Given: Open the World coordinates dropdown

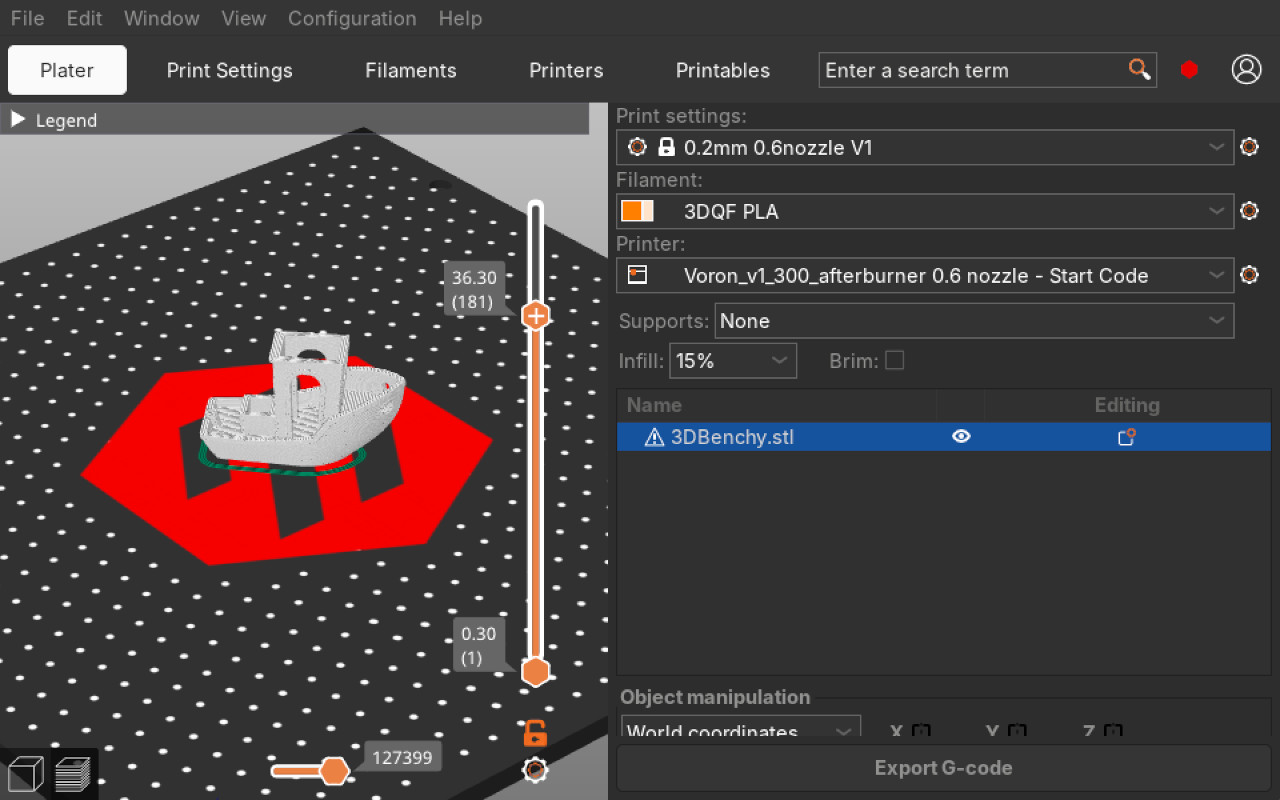Looking at the screenshot, I should 740,730.
